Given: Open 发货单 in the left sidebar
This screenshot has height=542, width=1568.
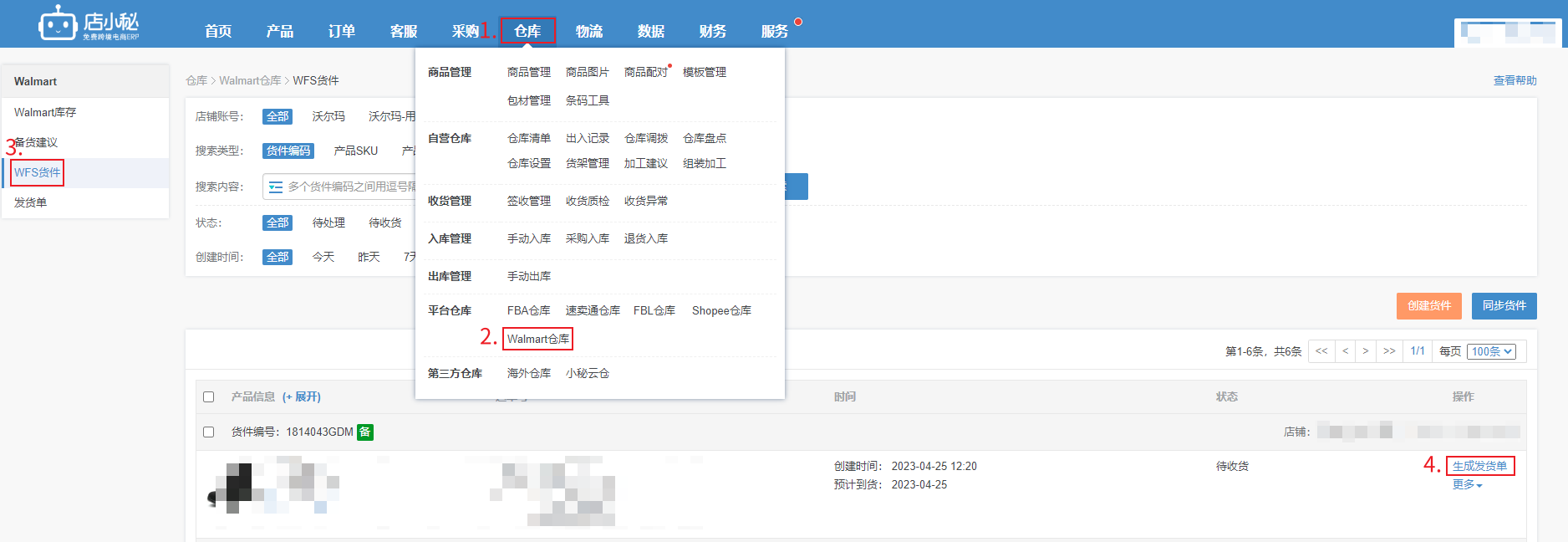Looking at the screenshot, I should pos(30,202).
